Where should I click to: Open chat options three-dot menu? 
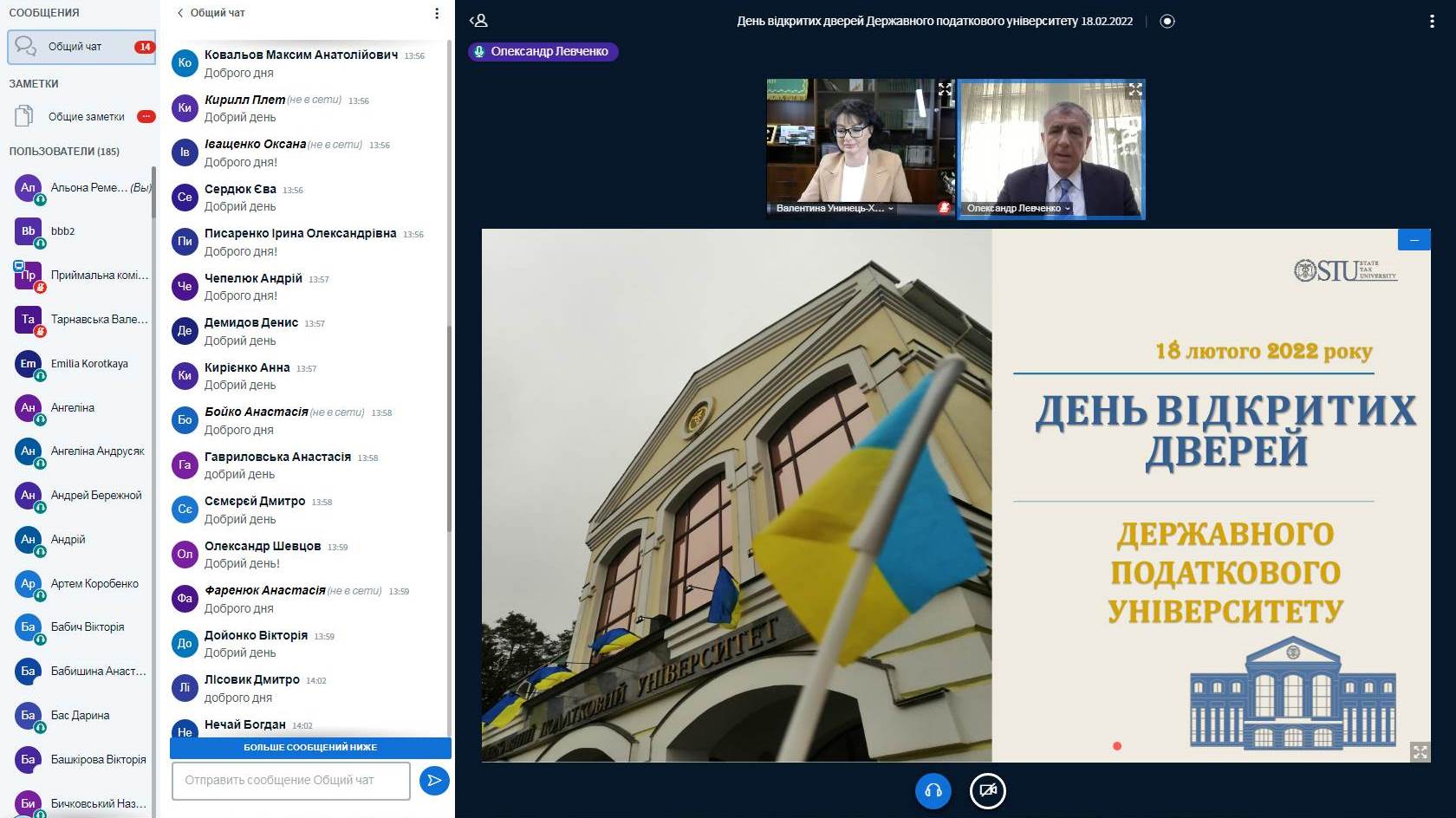click(437, 13)
